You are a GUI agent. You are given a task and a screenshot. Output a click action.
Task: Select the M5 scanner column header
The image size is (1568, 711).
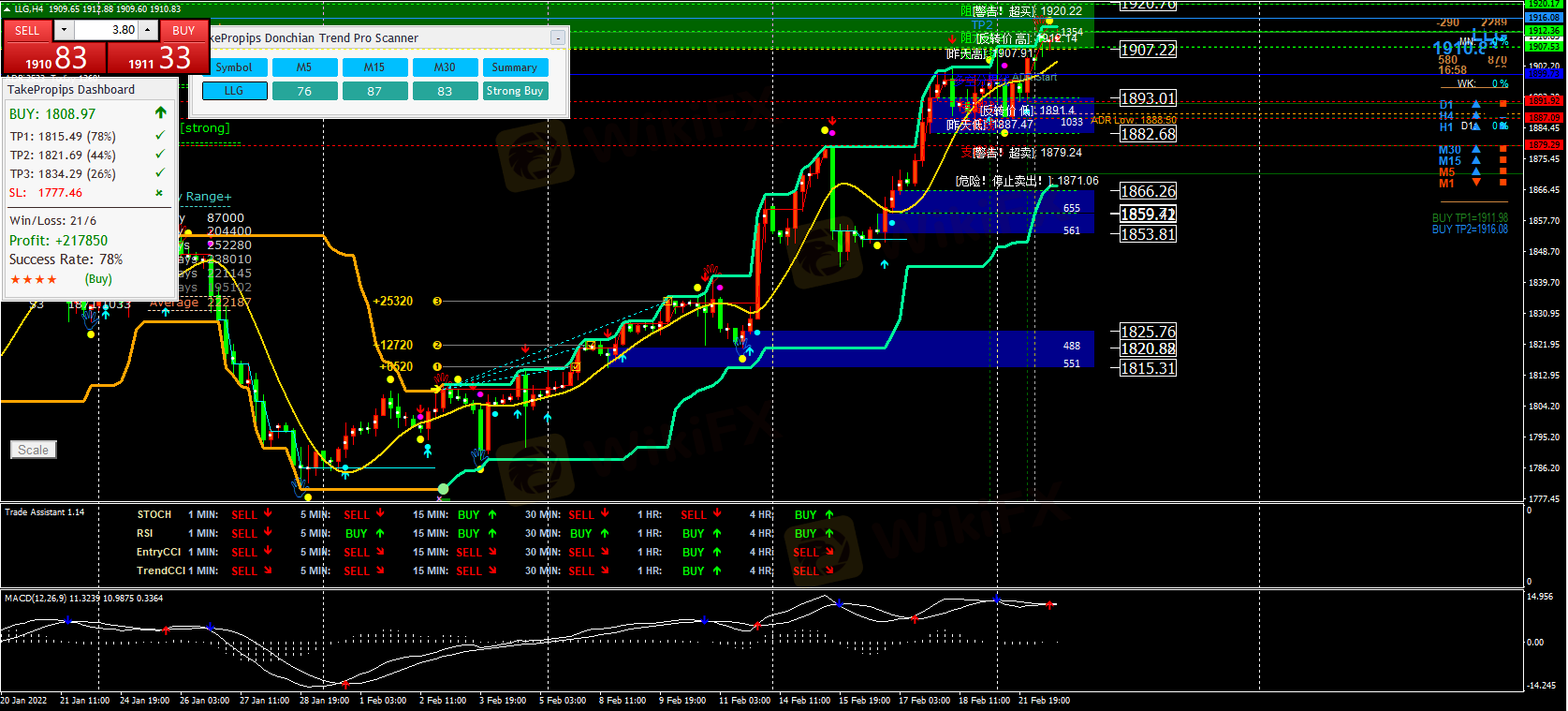(x=304, y=67)
